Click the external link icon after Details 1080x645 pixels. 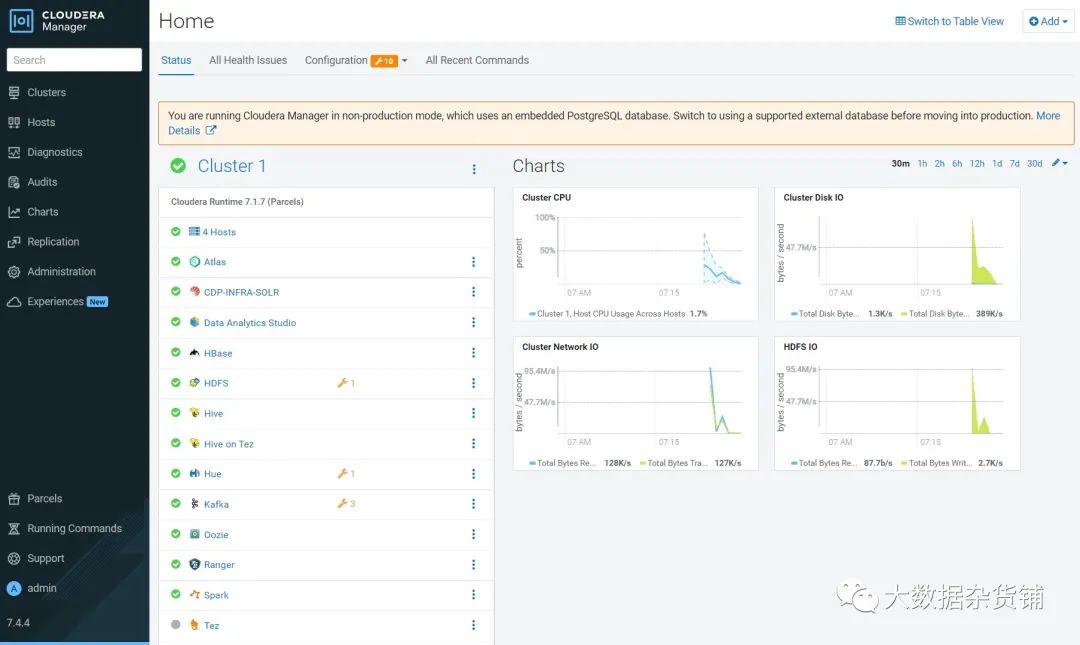pyautogui.click(x=211, y=130)
